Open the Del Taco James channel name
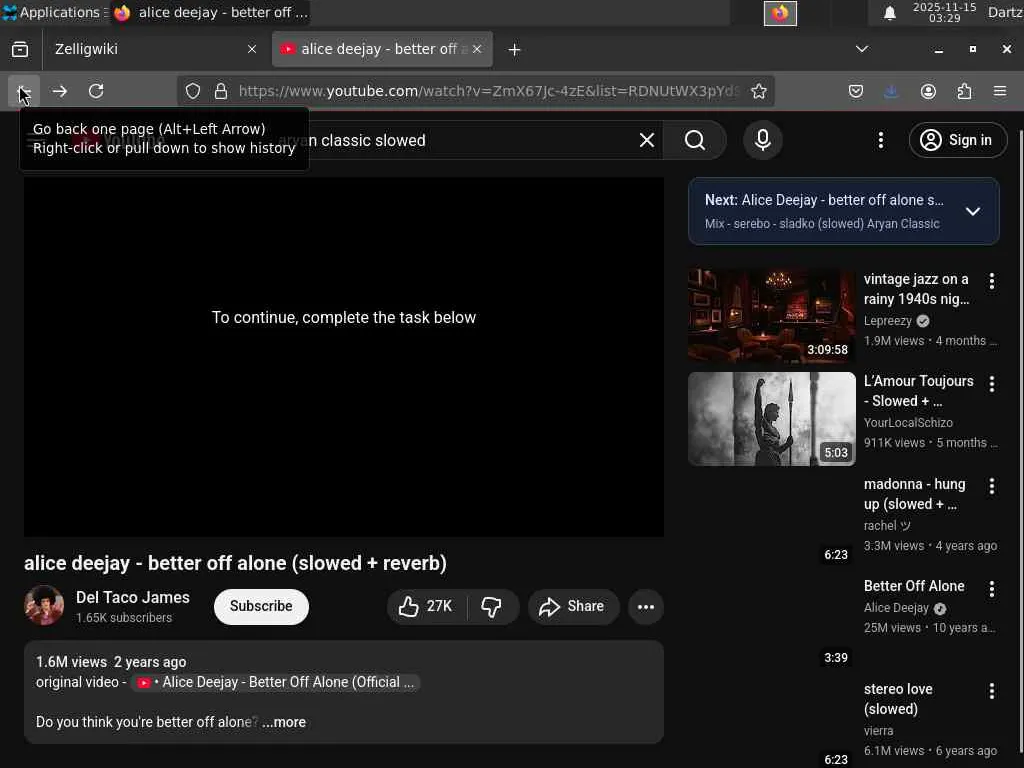Viewport: 1024px width, 768px height. coord(133,598)
